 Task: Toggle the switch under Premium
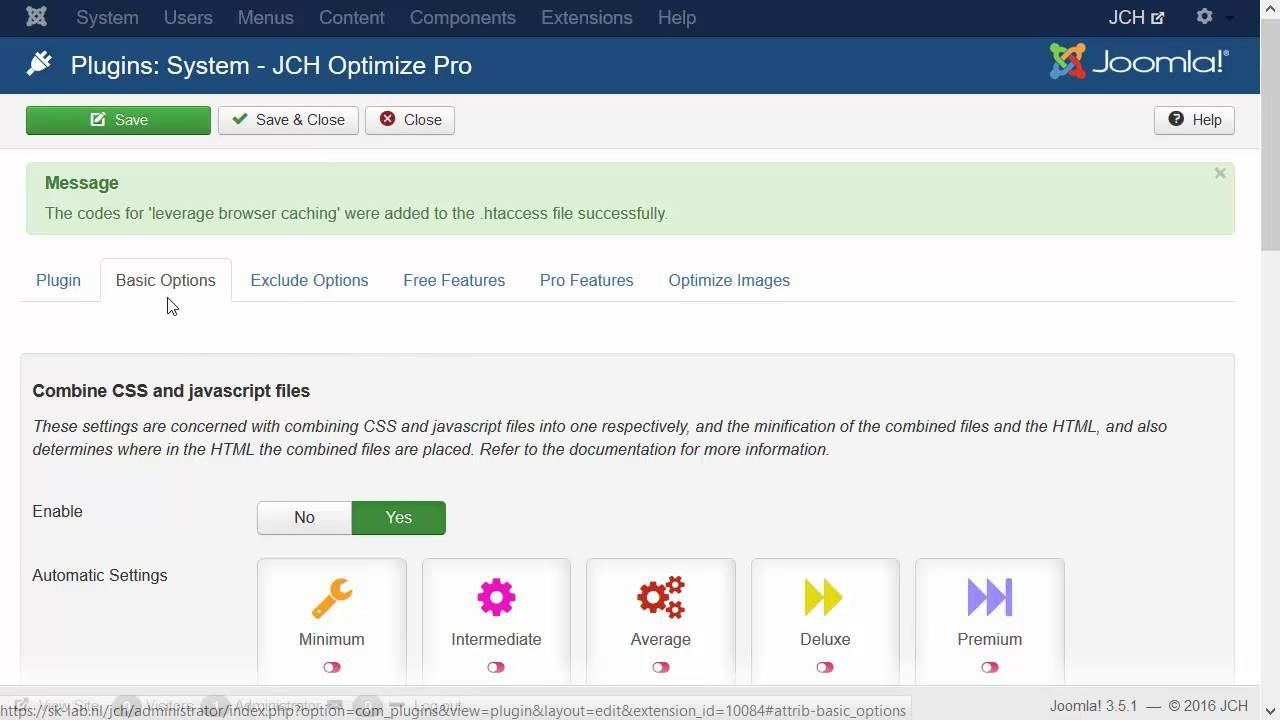990,667
